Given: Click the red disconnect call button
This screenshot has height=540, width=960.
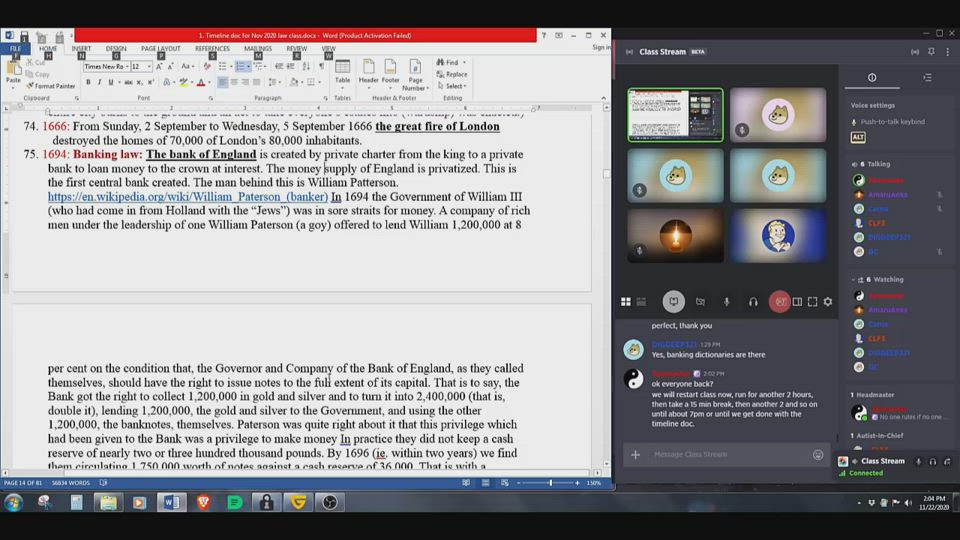Looking at the screenshot, I should pyautogui.click(x=779, y=301).
